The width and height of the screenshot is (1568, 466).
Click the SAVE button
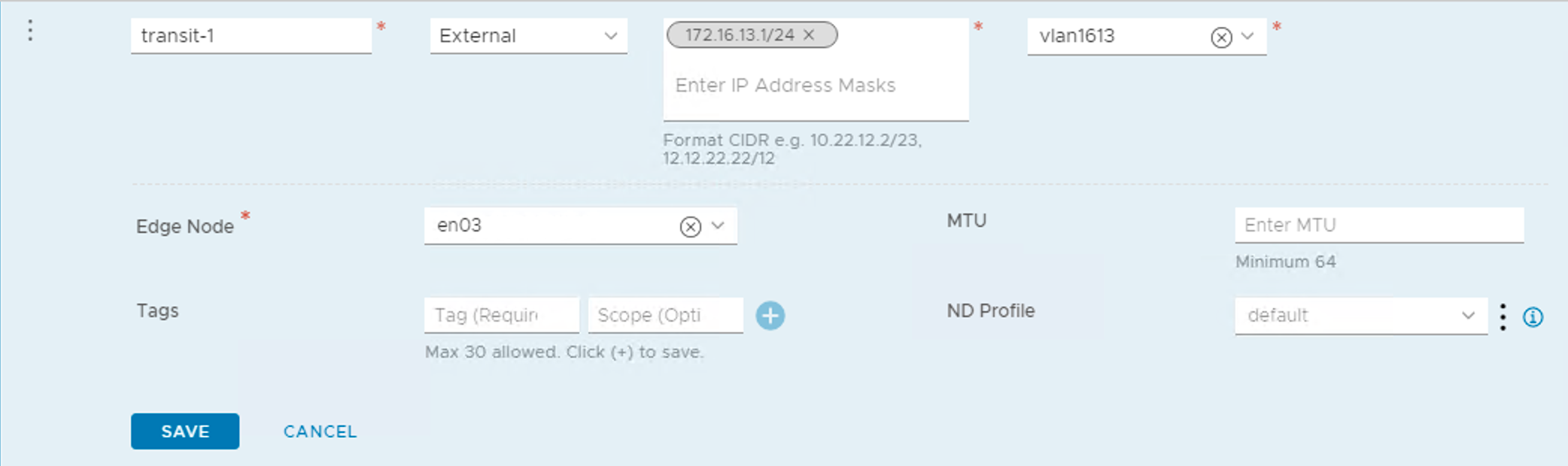pos(185,431)
